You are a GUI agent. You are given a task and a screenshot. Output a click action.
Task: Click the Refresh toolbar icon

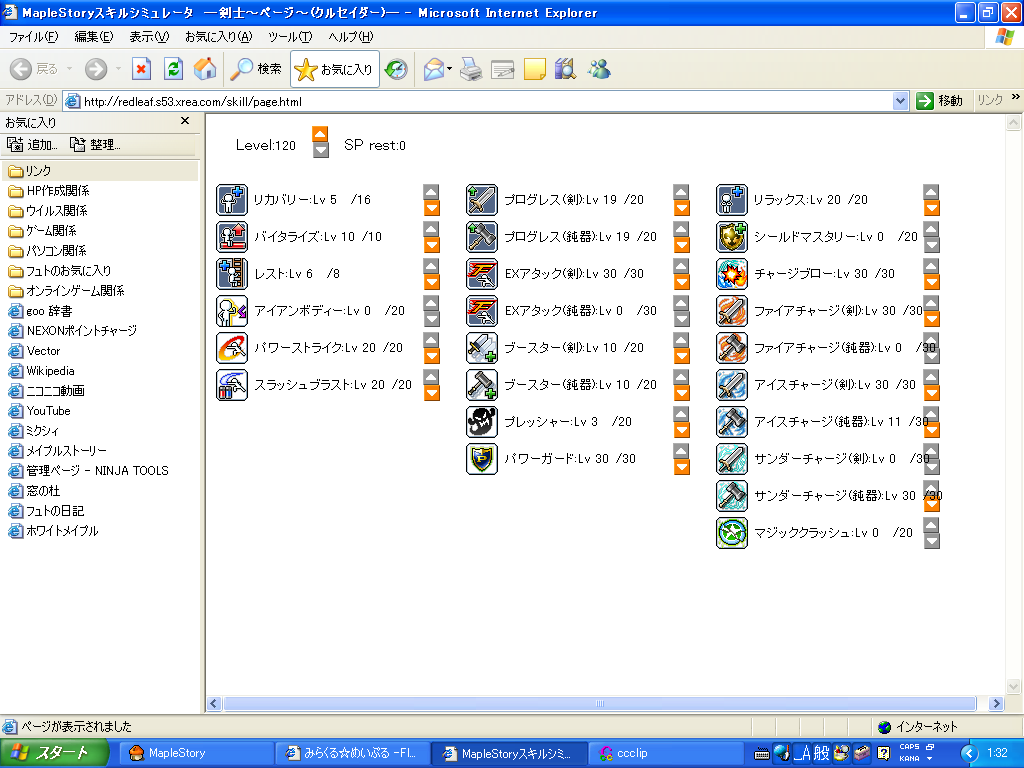tap(173, 69)
